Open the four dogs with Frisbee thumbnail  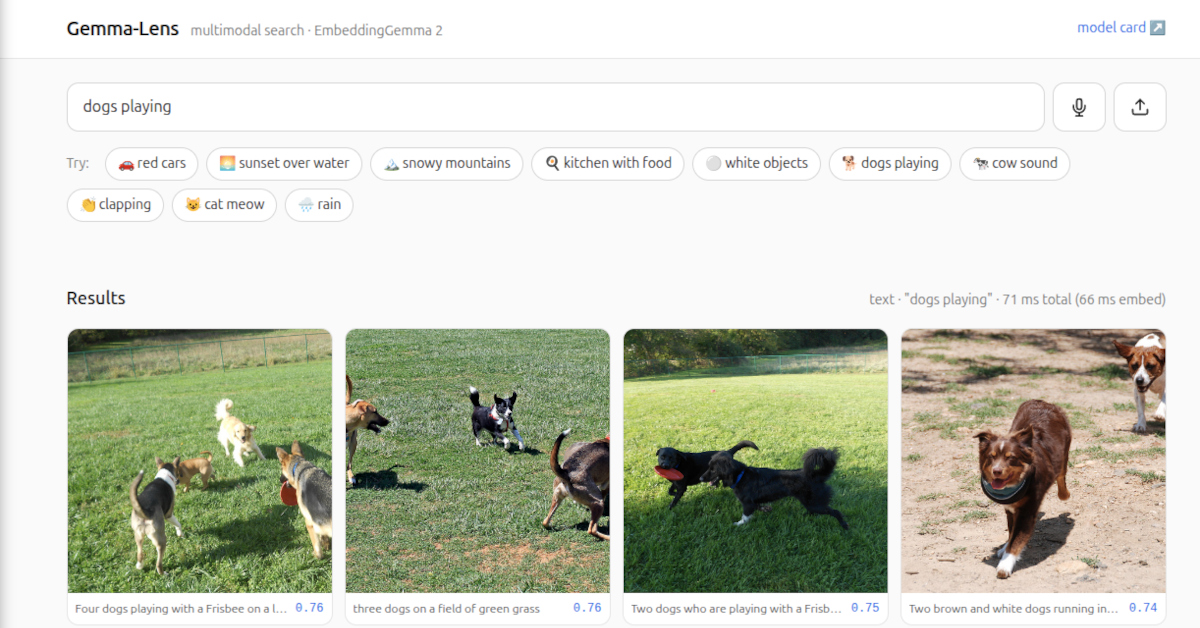(x=200, y=461)
